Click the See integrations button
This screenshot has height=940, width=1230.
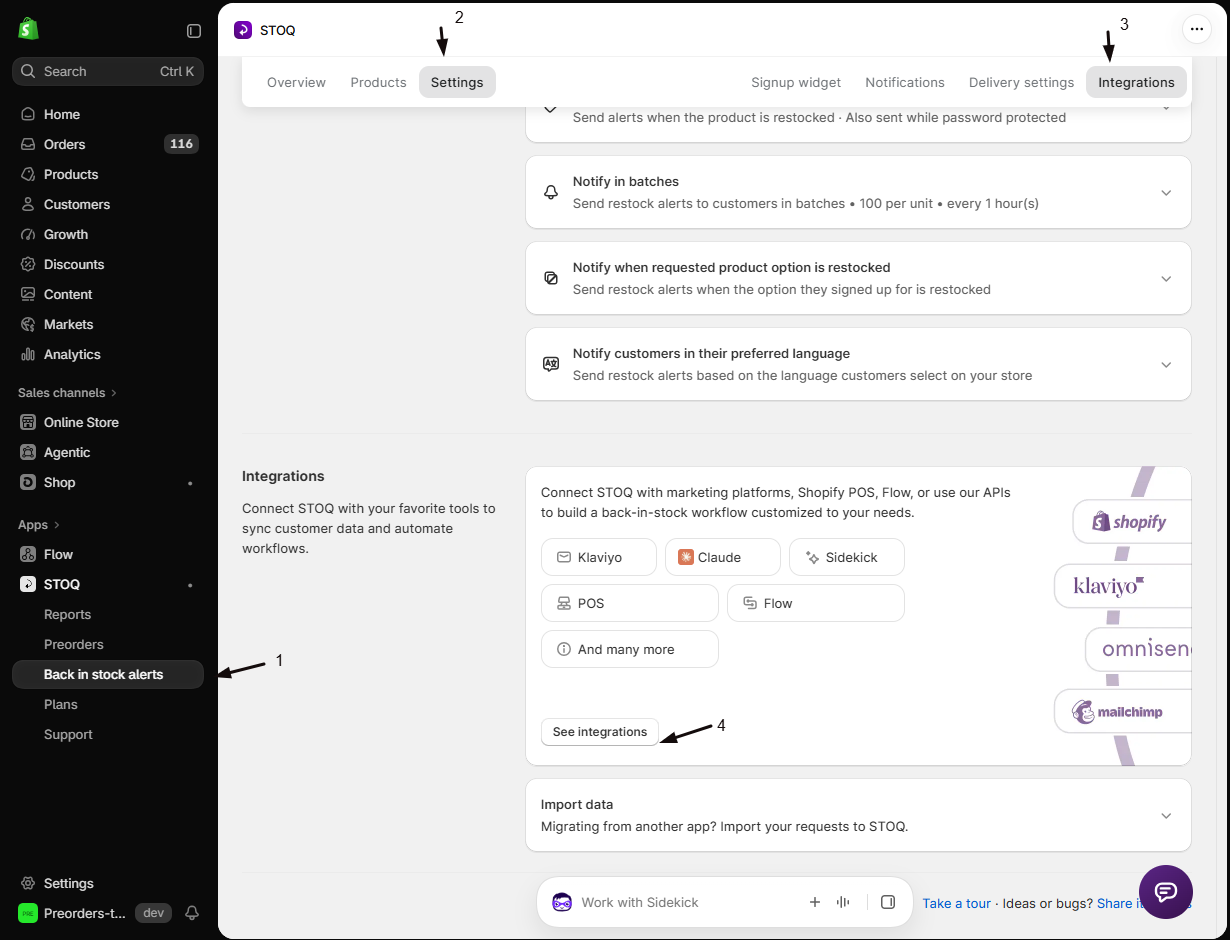[600, 732]
